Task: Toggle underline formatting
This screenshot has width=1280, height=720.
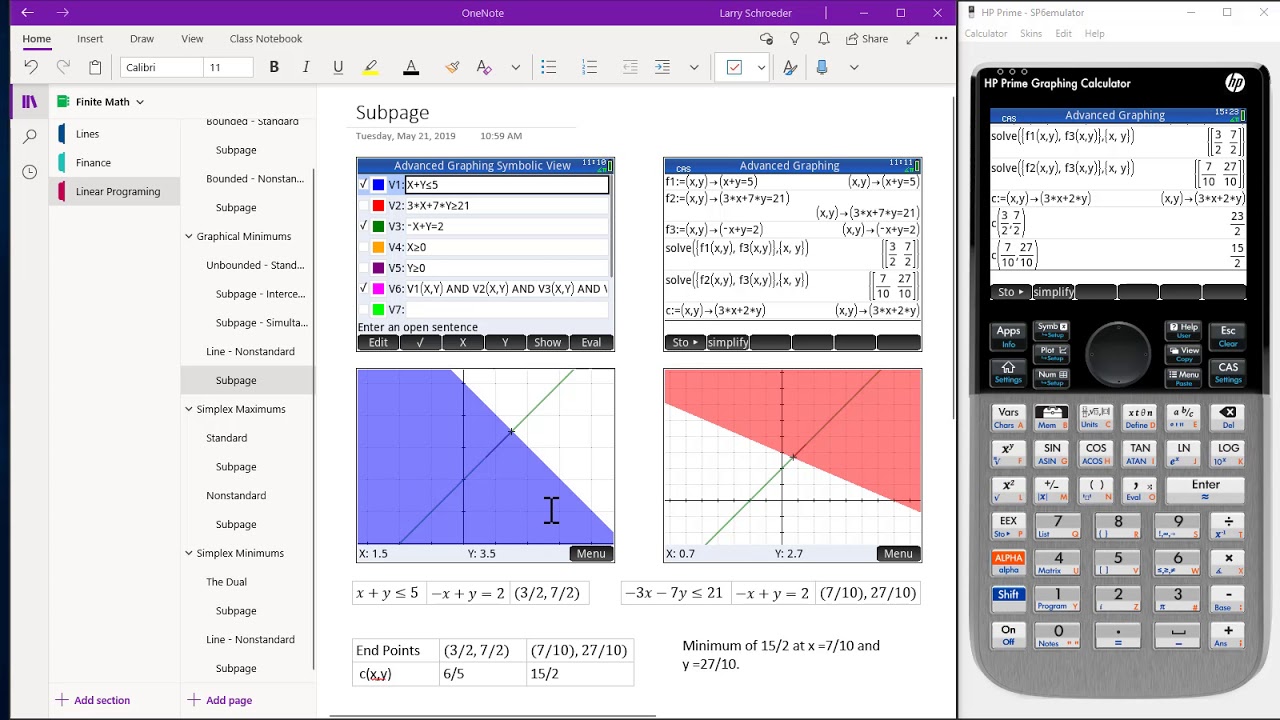Action: pos(338,67)
